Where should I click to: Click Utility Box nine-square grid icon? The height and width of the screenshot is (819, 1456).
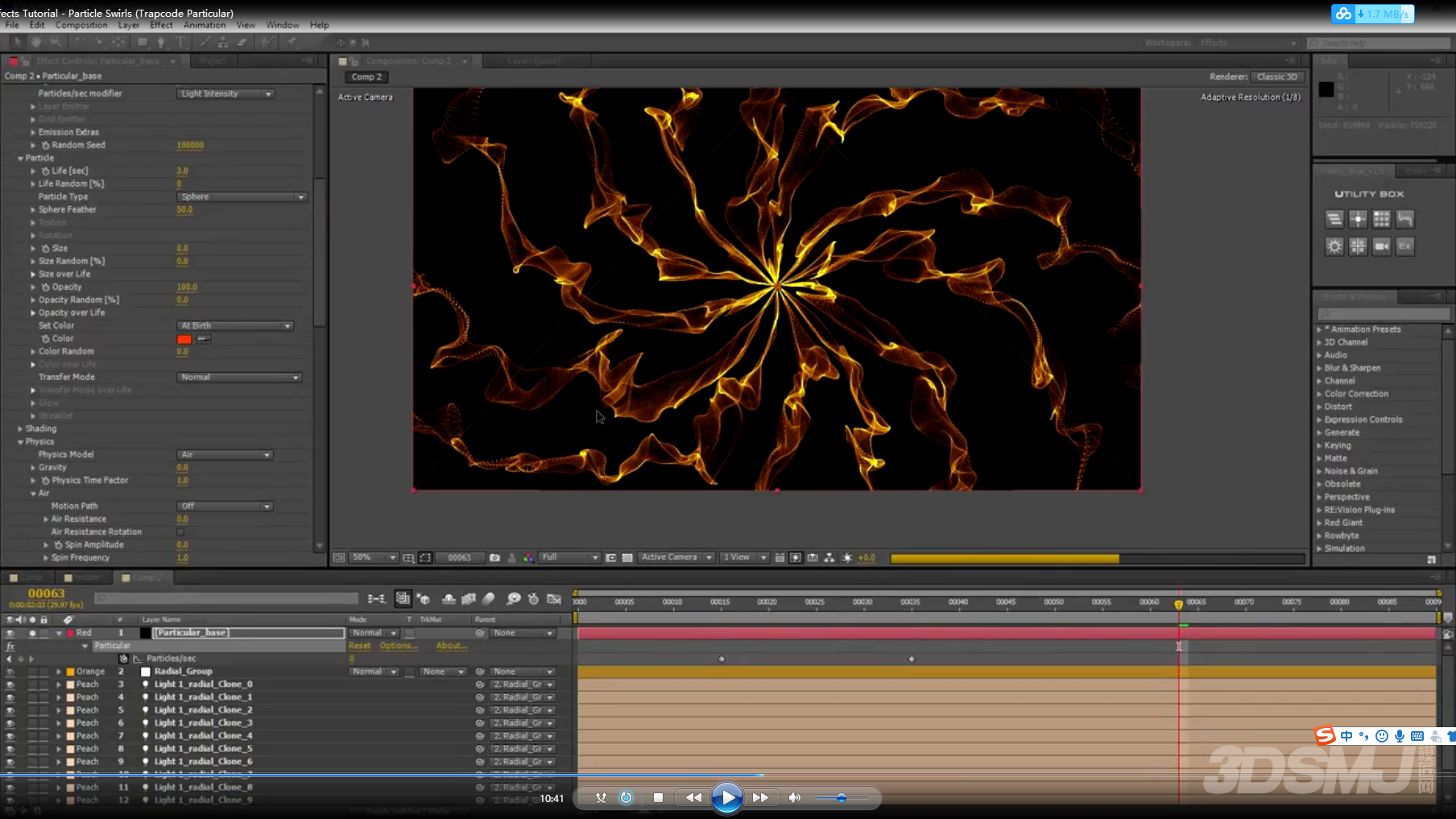tap(1381, 219)
